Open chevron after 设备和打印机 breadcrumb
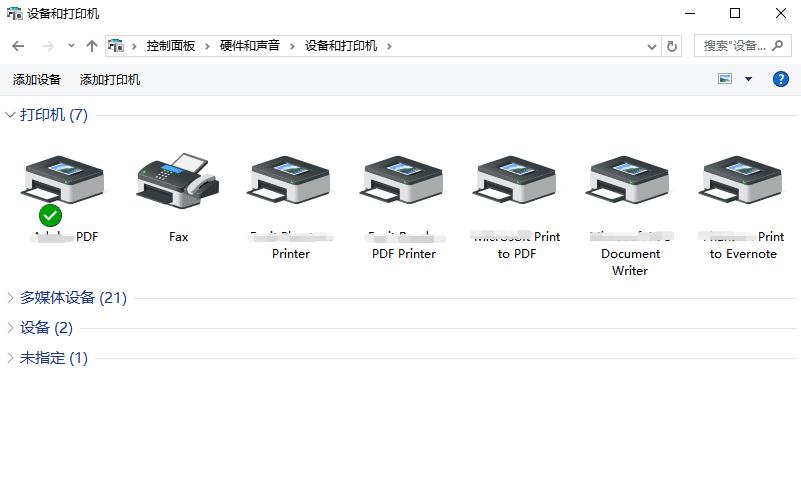This screenshot has width=801, height=495. [389, 46]
